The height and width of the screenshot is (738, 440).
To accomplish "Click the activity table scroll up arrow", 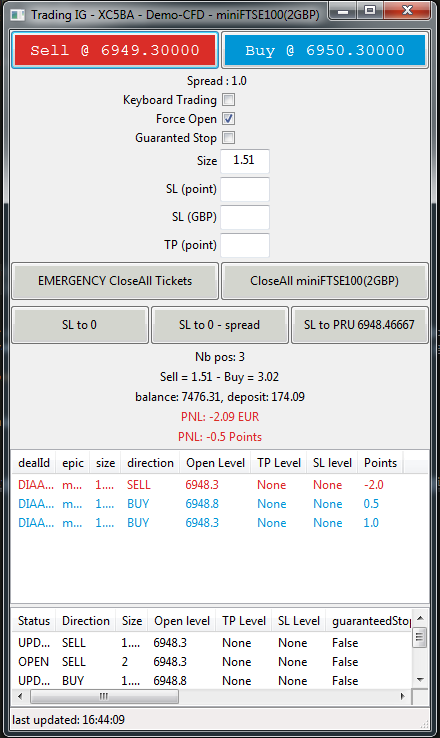I will [420, 618].
